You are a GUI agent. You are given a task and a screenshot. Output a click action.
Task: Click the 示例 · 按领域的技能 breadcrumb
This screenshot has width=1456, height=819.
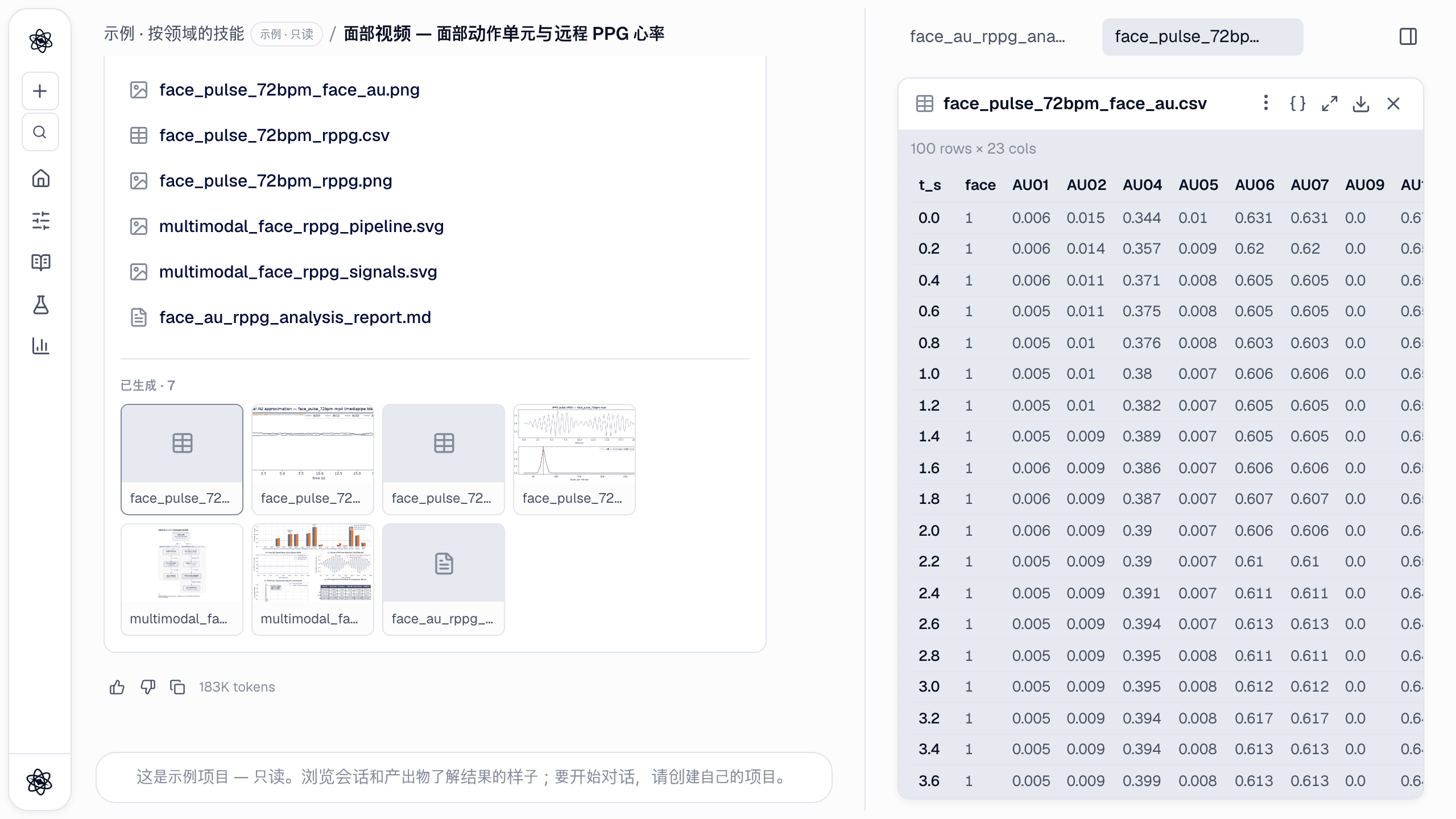click(173, 34)
